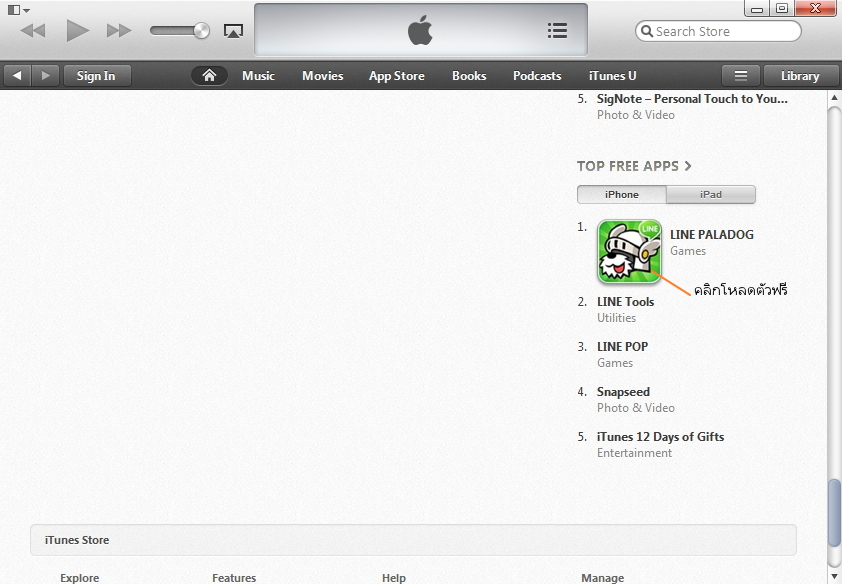The height and width of the screenshot is (584, 842).
Task: Open the Library button
Action: click(x=800, y=76)
